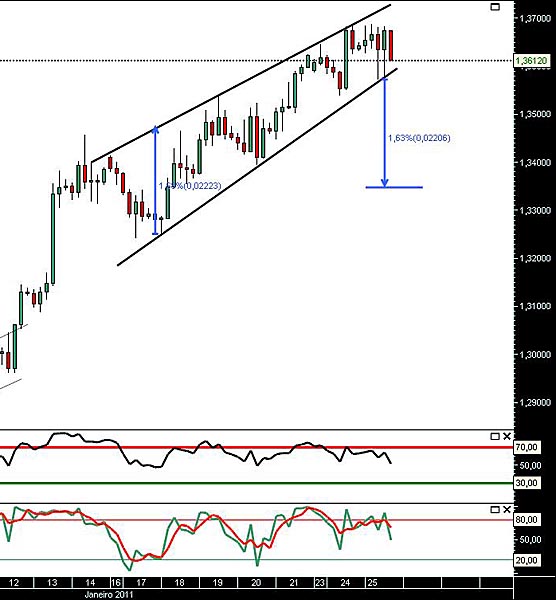Click date 24 on time axis
Viewport: 556px width, 600px height.
click(345, 582)
